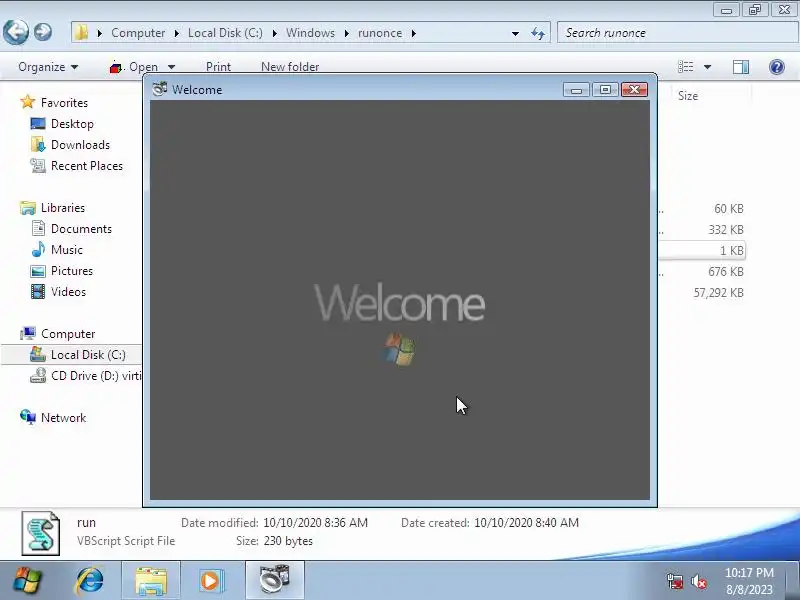The height and width of the screenshot is (600, 800).
Task: Open Explorer help
Action: click(x=777, y=67)
